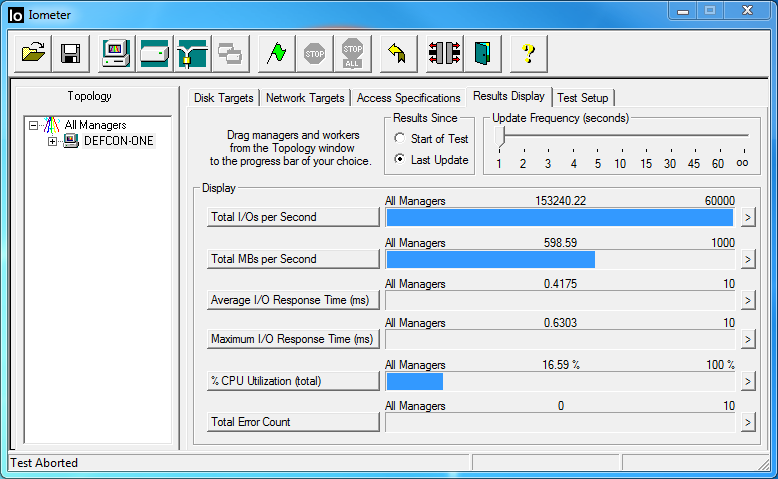Image resolution: width=778 pixels, height=479 pixels.
Task: Add a new disk worker
Action: tap(154, 53)
